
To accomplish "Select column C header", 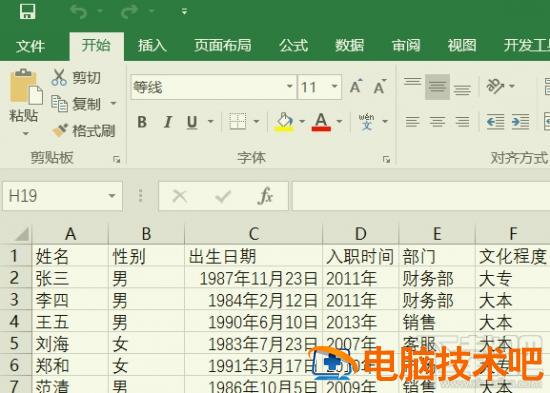I will pos(253,234).
